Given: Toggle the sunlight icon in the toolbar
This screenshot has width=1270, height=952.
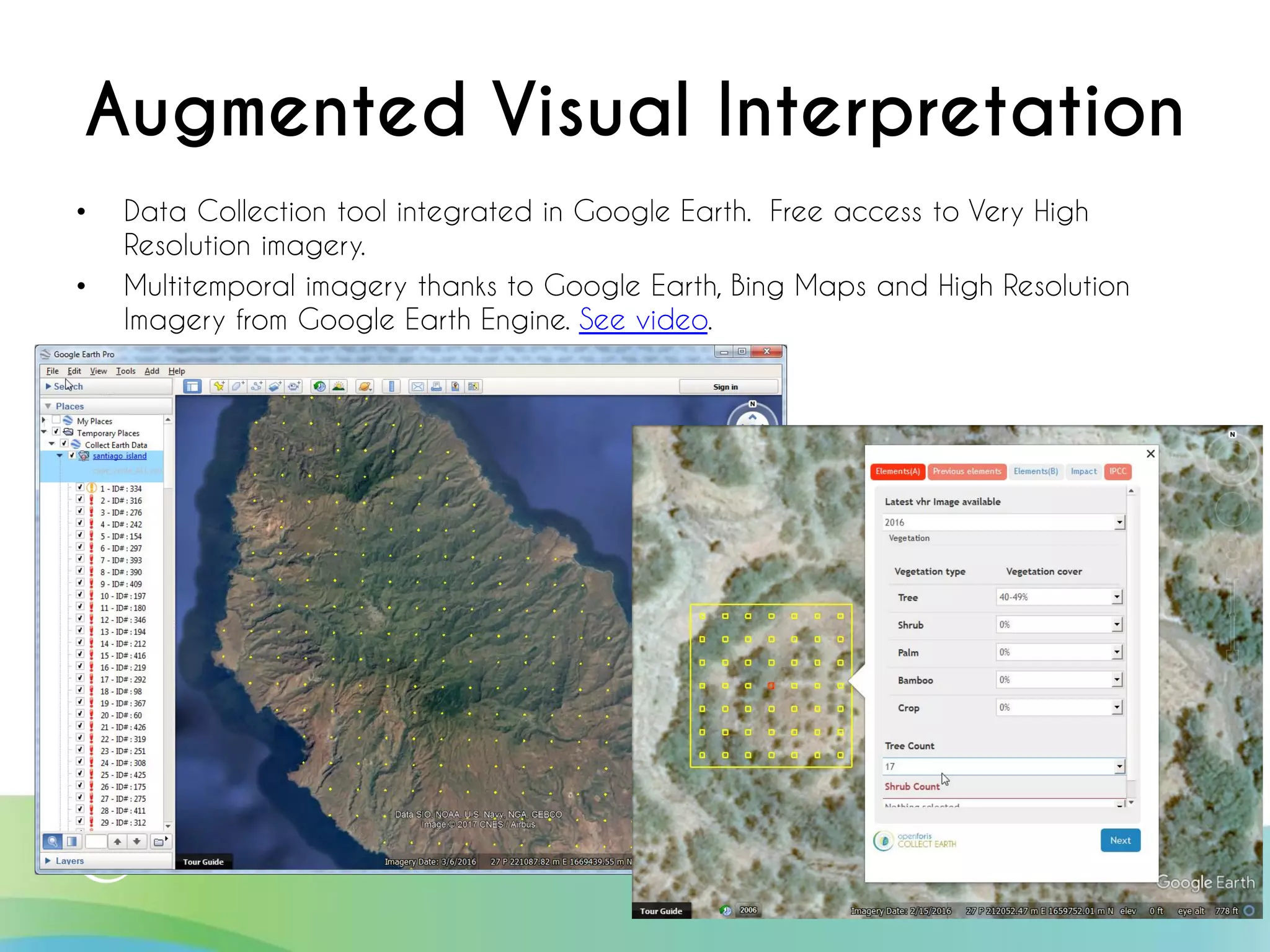Looking at the screenshot, I should coord(339,387).
